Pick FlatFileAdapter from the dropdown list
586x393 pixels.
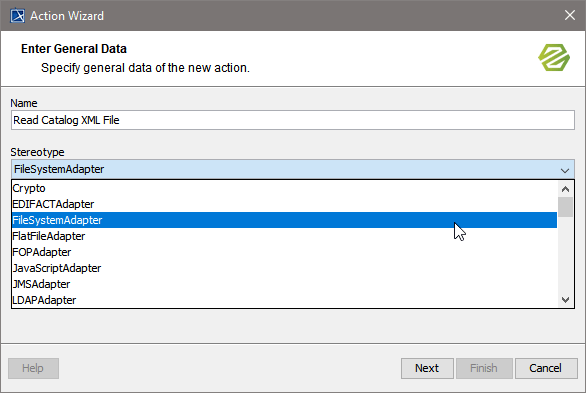284,236
